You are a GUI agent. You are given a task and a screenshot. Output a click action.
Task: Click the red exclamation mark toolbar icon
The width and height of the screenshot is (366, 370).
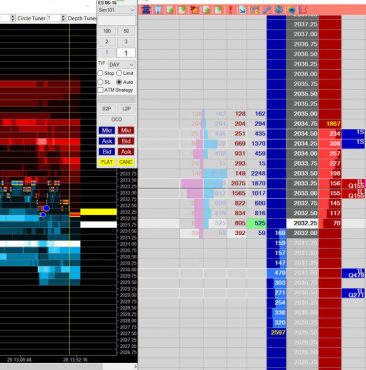230,10
